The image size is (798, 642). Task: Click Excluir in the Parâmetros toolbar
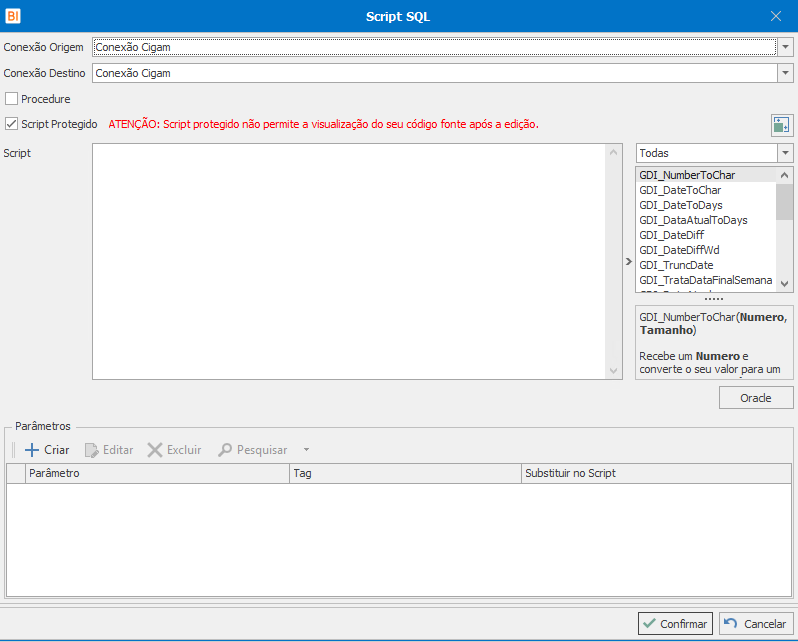coord(175,450)
